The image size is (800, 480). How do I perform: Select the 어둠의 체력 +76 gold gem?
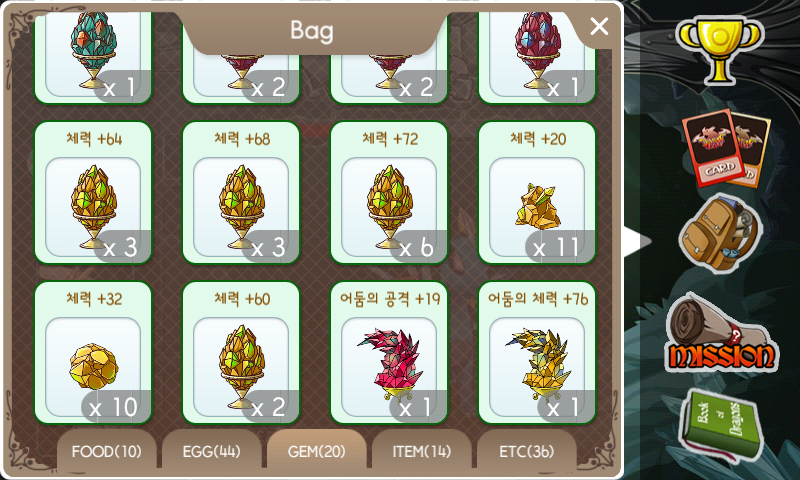[x=537, y=353]
